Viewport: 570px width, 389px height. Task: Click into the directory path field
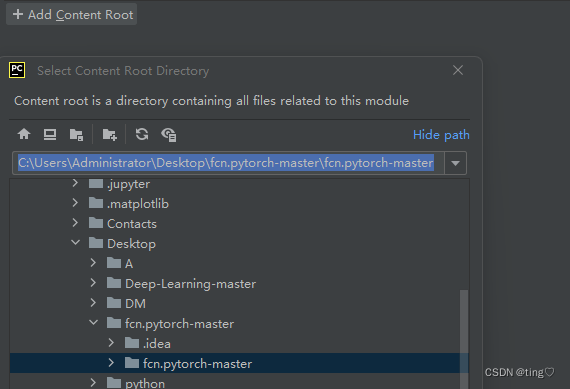tap(228, 163)
